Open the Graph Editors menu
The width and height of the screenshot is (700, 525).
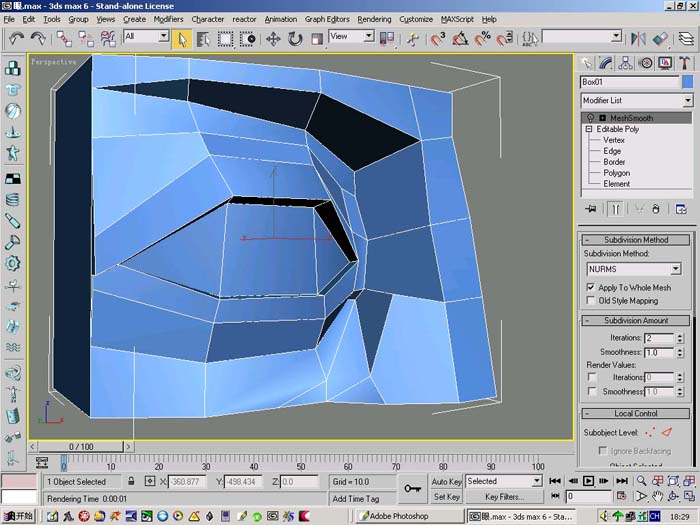327,19
